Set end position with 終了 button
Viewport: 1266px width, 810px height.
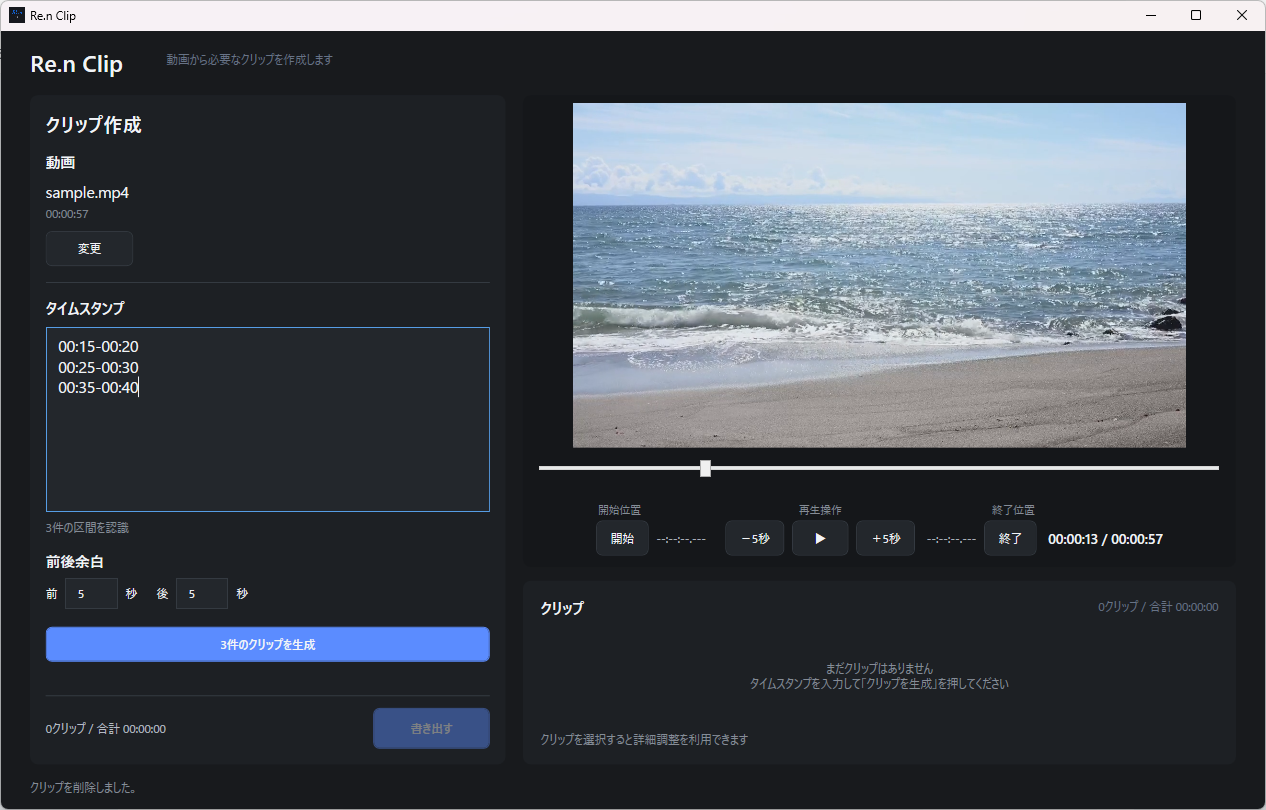1010,538
